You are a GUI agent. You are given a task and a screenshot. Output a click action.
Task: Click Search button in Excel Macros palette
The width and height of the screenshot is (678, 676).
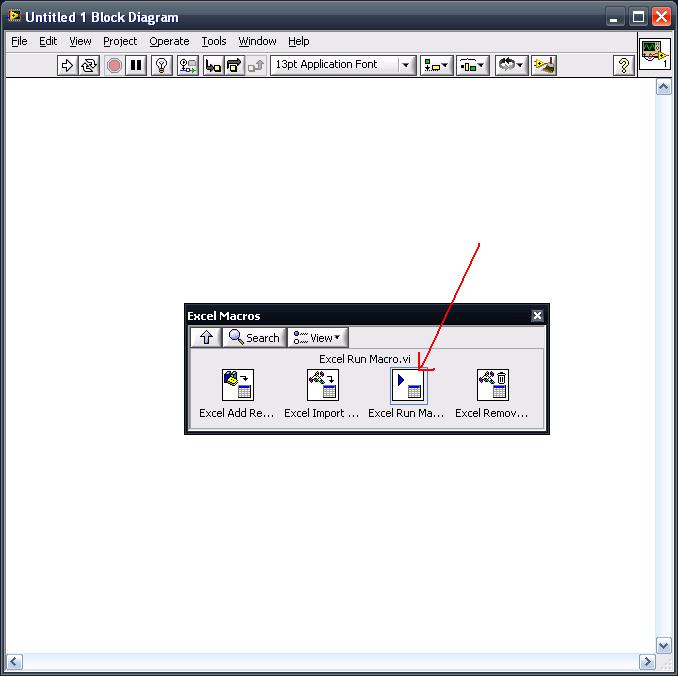[x=254, y=337]
